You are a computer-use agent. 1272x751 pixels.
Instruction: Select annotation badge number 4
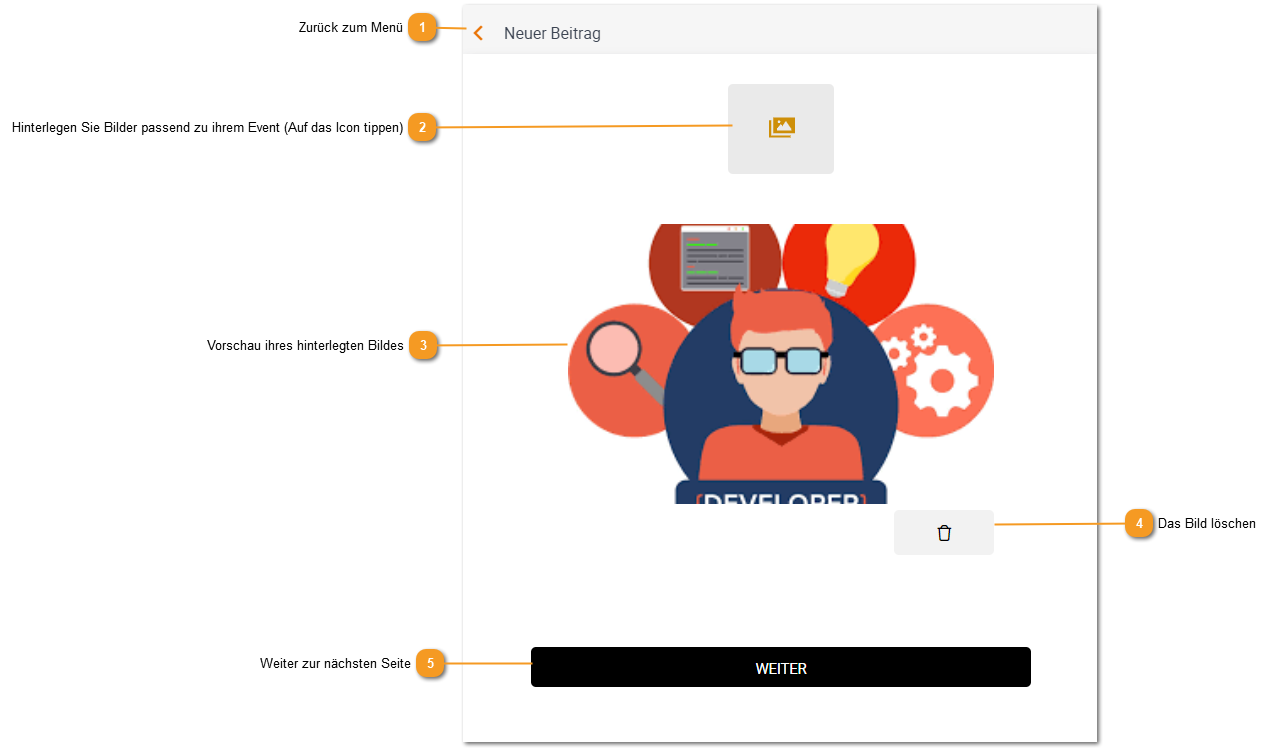click(x=1139, y=523)
